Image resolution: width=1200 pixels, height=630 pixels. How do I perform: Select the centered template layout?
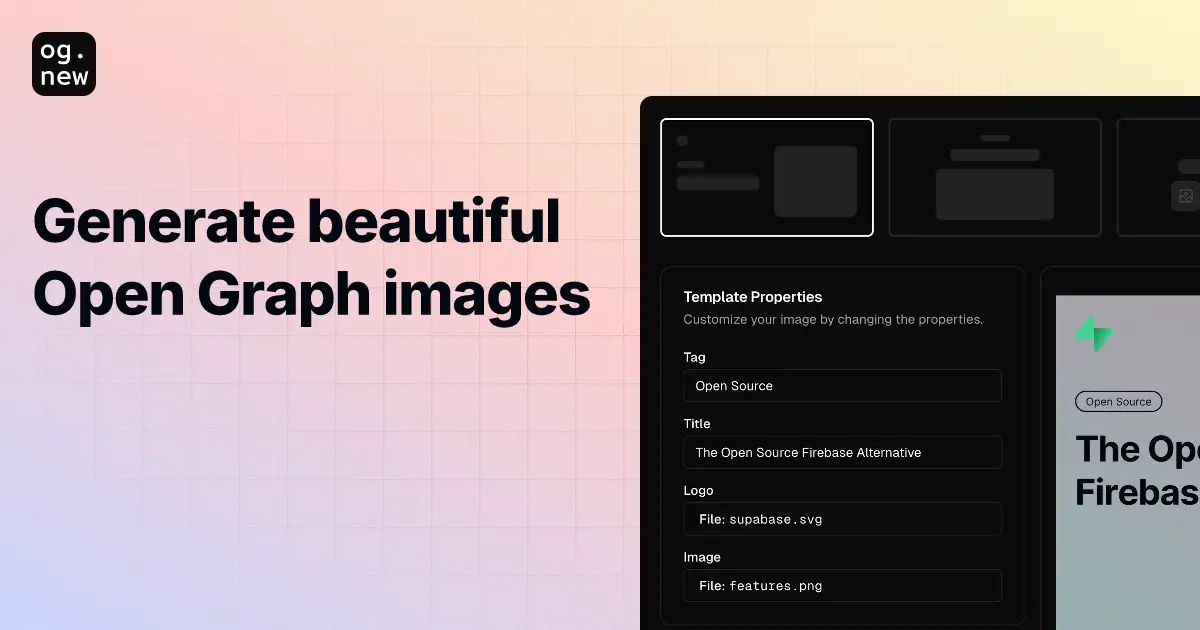pos(994,177)
